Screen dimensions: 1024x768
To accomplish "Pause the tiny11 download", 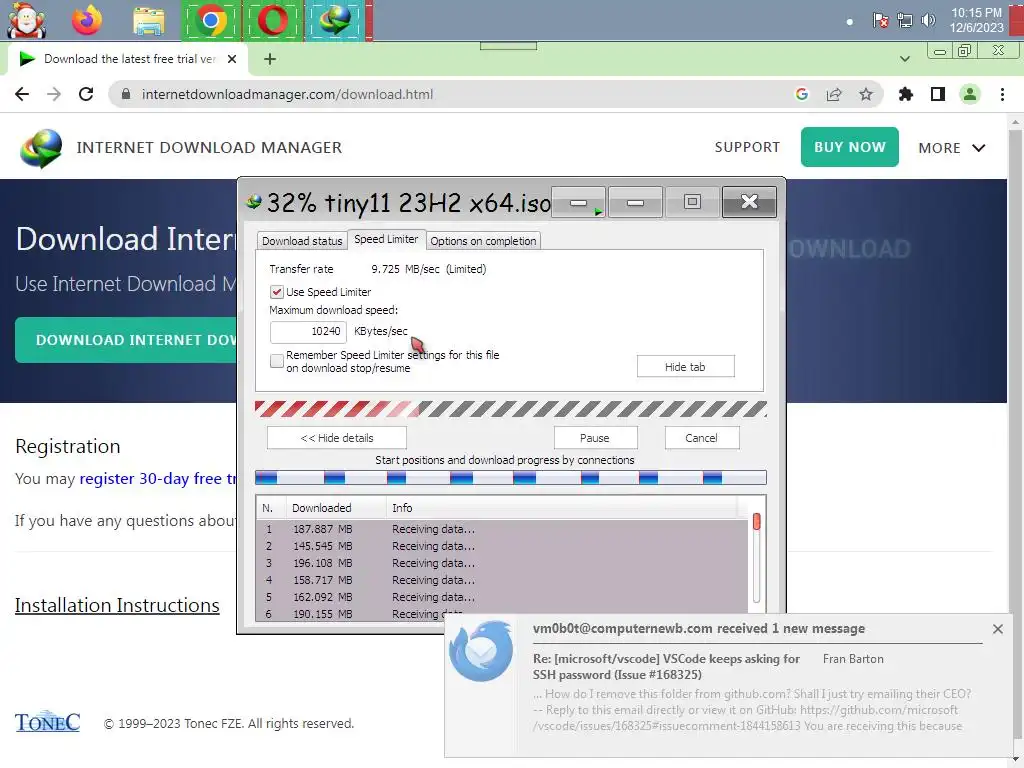I will pyautogui.click(x=595, y=438).
